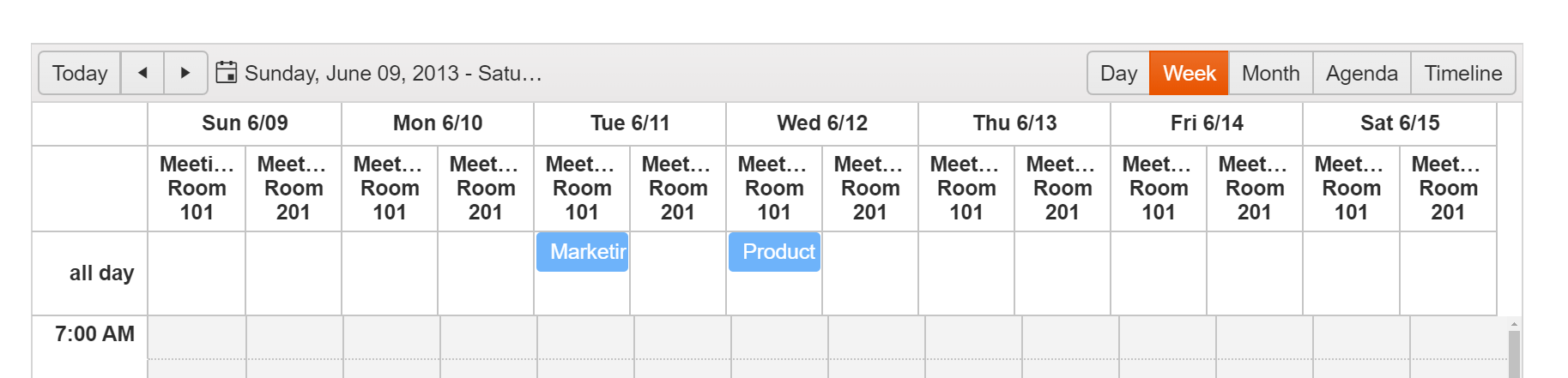
Task: Open the Agenda view
Action: pos(1361,73)
